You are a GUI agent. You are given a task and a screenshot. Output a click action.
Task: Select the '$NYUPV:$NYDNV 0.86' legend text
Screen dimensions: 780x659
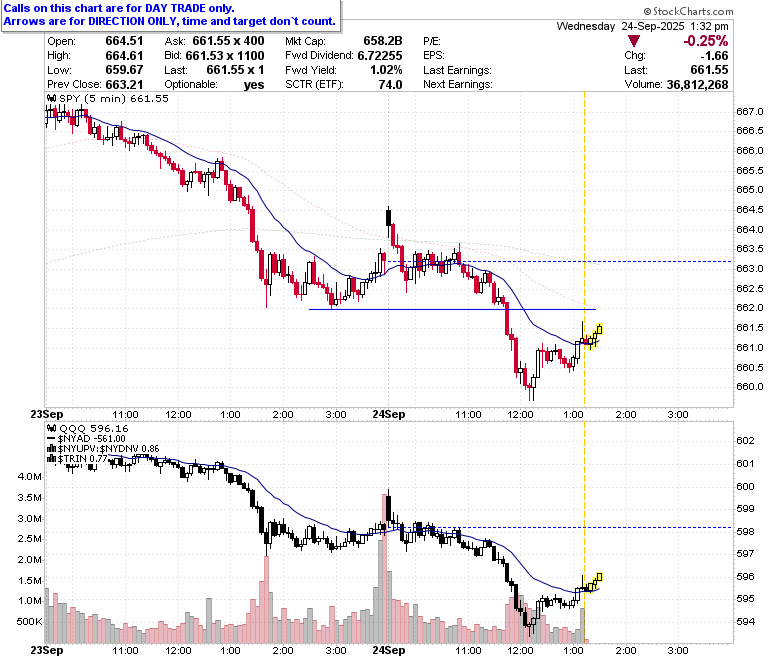[108, 449]
